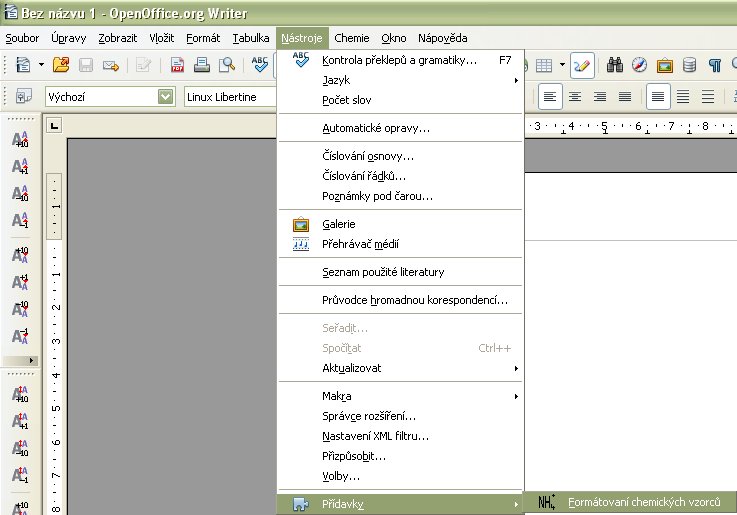Click the New document toolbar icon
This screenshot has width=737, height=515.
pyautogui.click(x=23, y=65)
